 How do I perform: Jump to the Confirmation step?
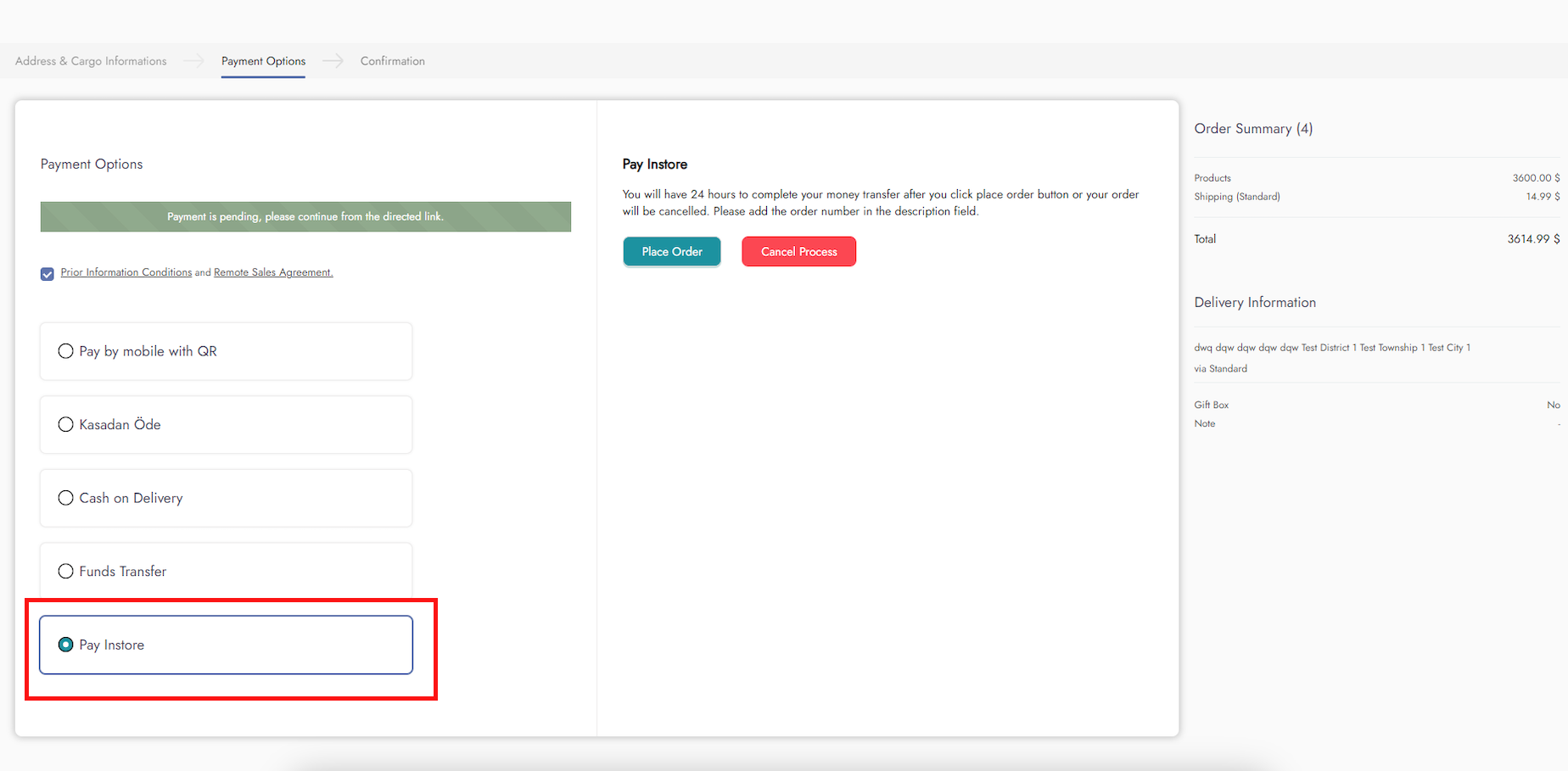pos(392,61)
